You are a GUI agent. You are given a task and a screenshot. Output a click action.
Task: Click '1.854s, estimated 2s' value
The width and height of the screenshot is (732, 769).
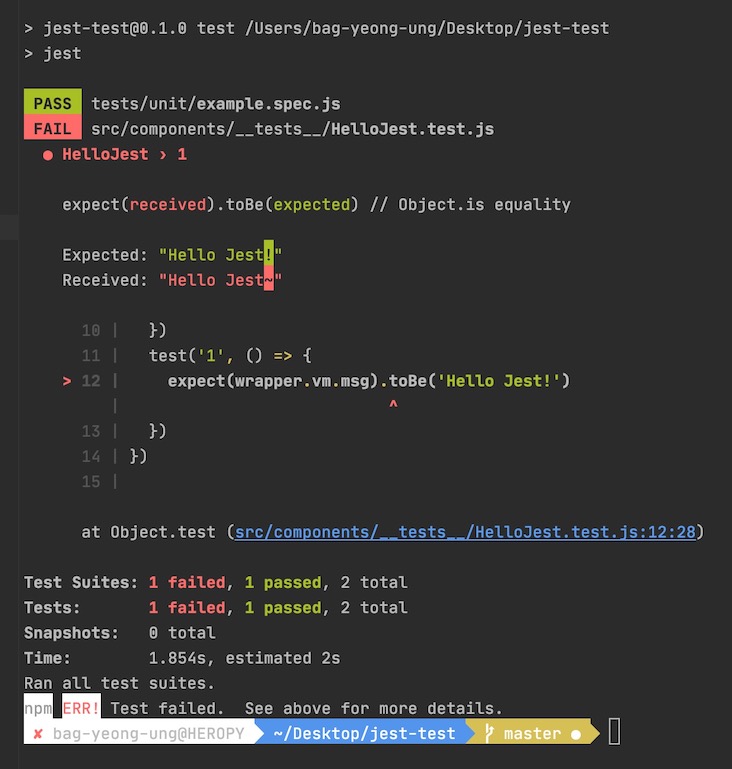pos(244,658)
